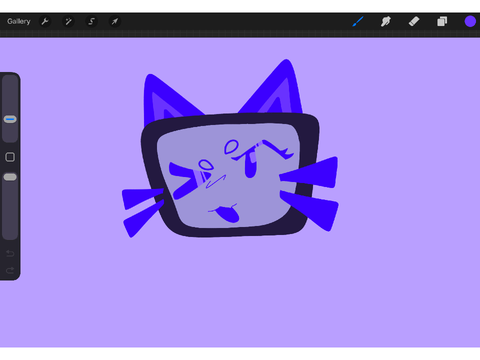Click the brush opacity slider handle
This screenshot has height=360, width=480.
[x=10, y=177]
